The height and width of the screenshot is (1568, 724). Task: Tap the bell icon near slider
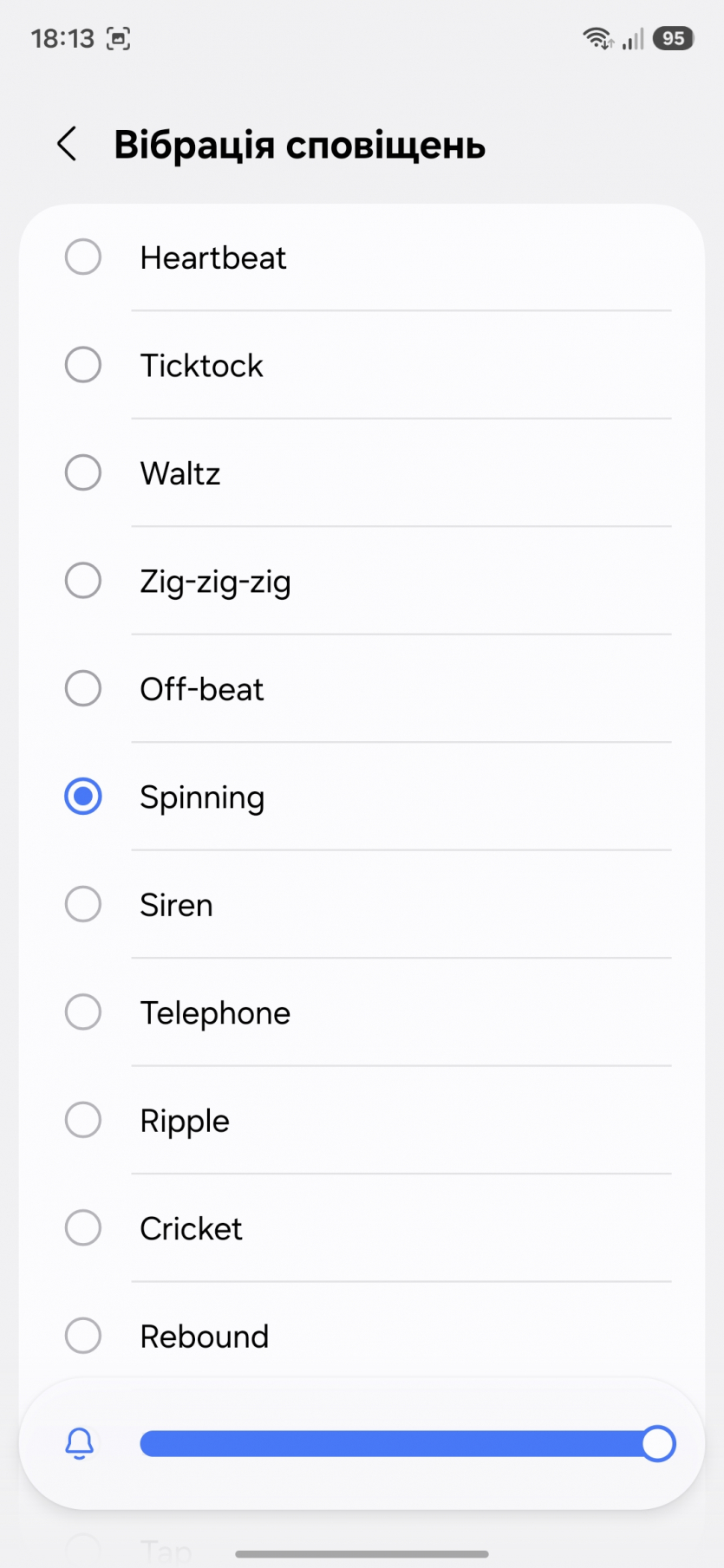pos(80,1443)
